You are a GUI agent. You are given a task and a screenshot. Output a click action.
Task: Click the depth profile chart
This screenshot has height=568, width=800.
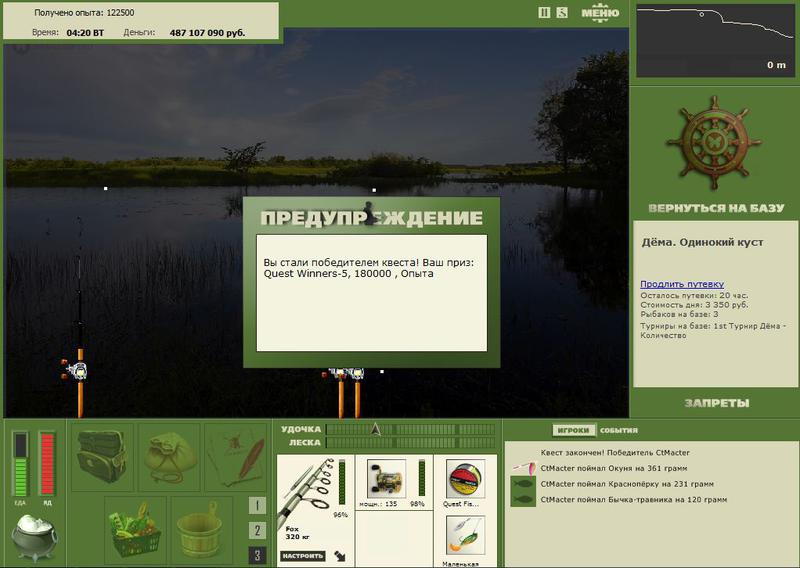coord(715,41)
